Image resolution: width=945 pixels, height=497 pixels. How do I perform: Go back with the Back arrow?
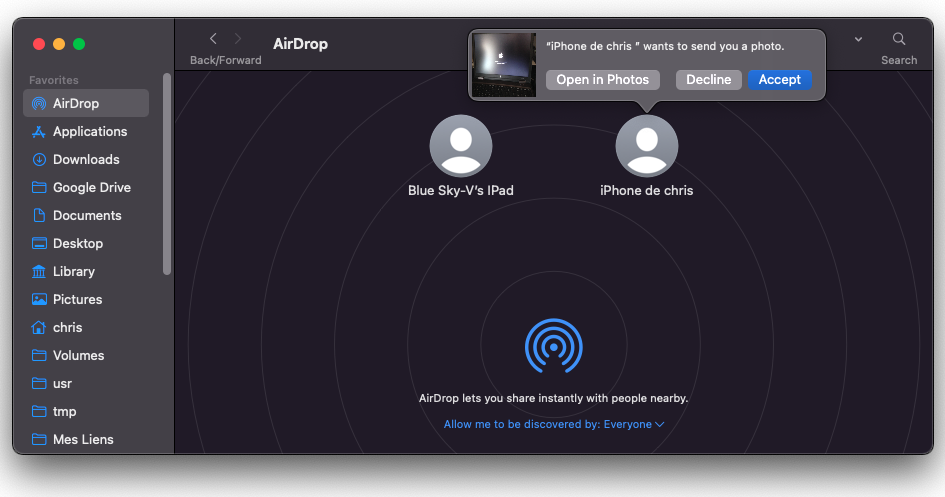[x=213, y=39]
